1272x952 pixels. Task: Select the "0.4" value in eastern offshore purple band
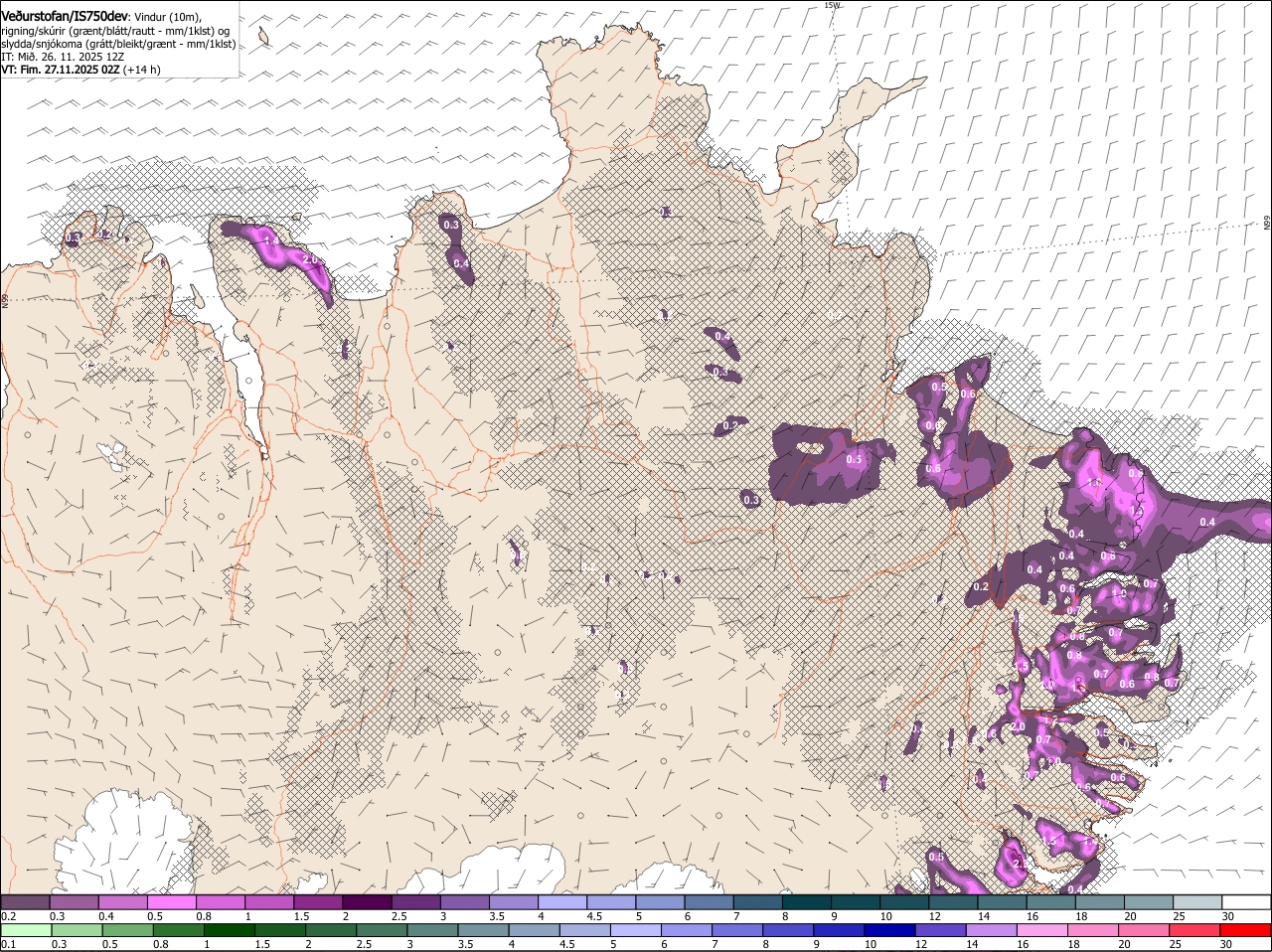click(1207, 522)
